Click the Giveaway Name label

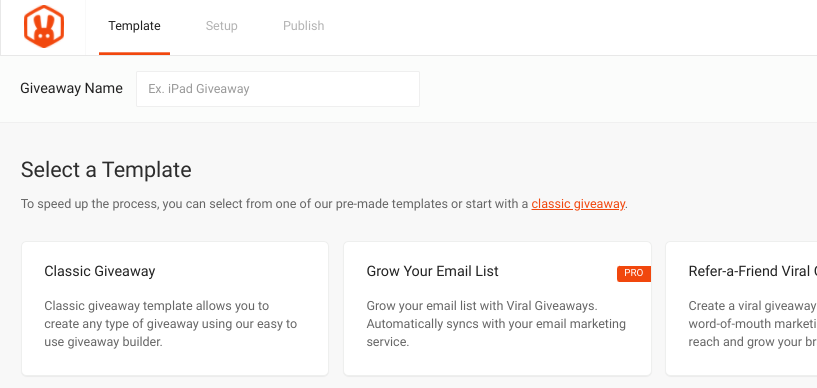71,89
